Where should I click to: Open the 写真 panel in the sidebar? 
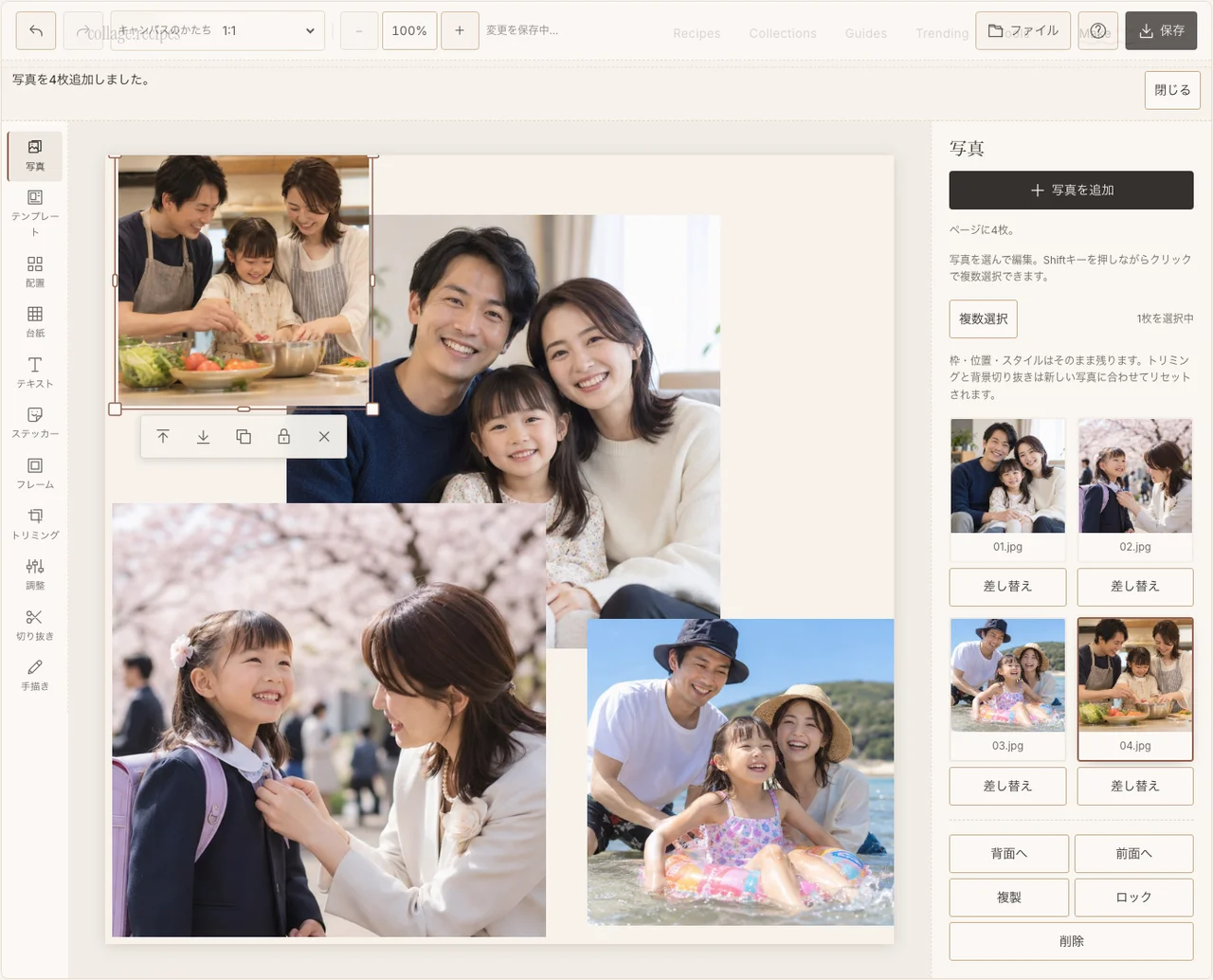pos(35,155)
